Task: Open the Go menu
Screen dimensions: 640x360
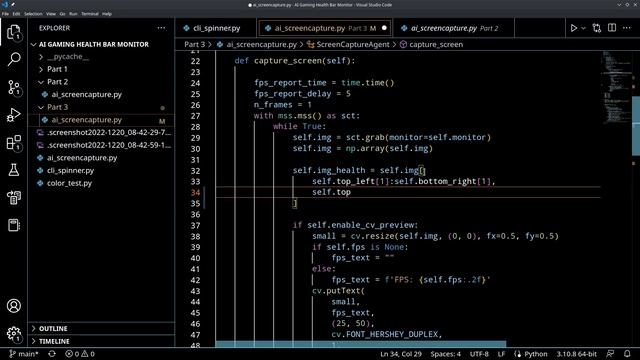Action: (62, 13)
